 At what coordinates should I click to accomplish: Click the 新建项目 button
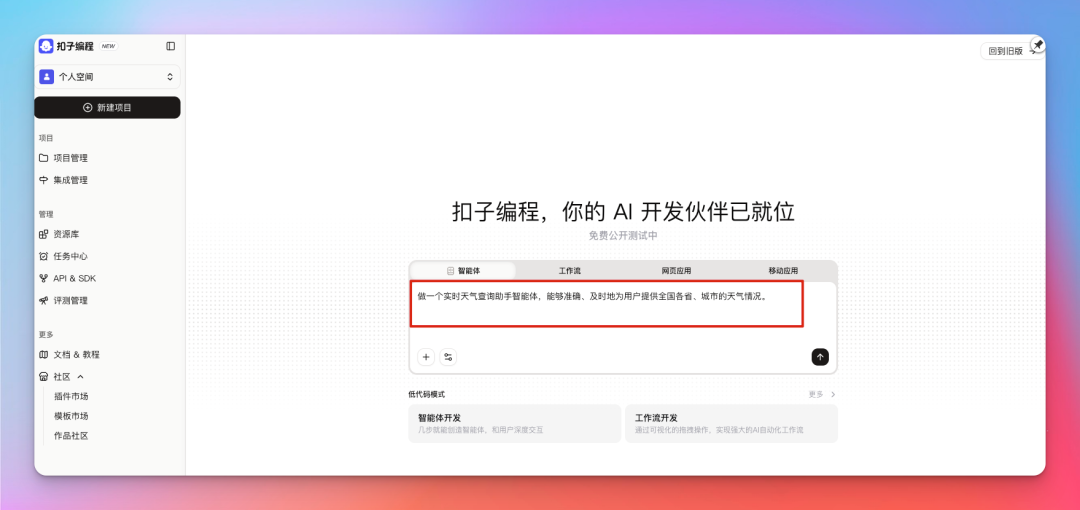(107, 108)
